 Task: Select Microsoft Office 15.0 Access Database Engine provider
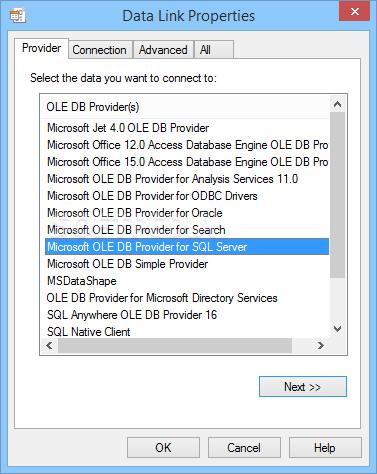click(187, 162)
